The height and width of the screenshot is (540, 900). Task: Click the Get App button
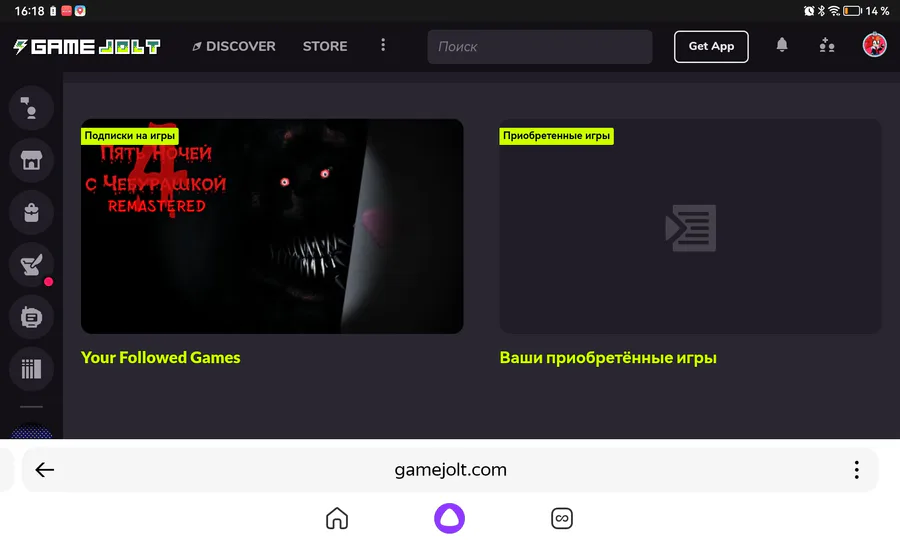click(711, 46)
